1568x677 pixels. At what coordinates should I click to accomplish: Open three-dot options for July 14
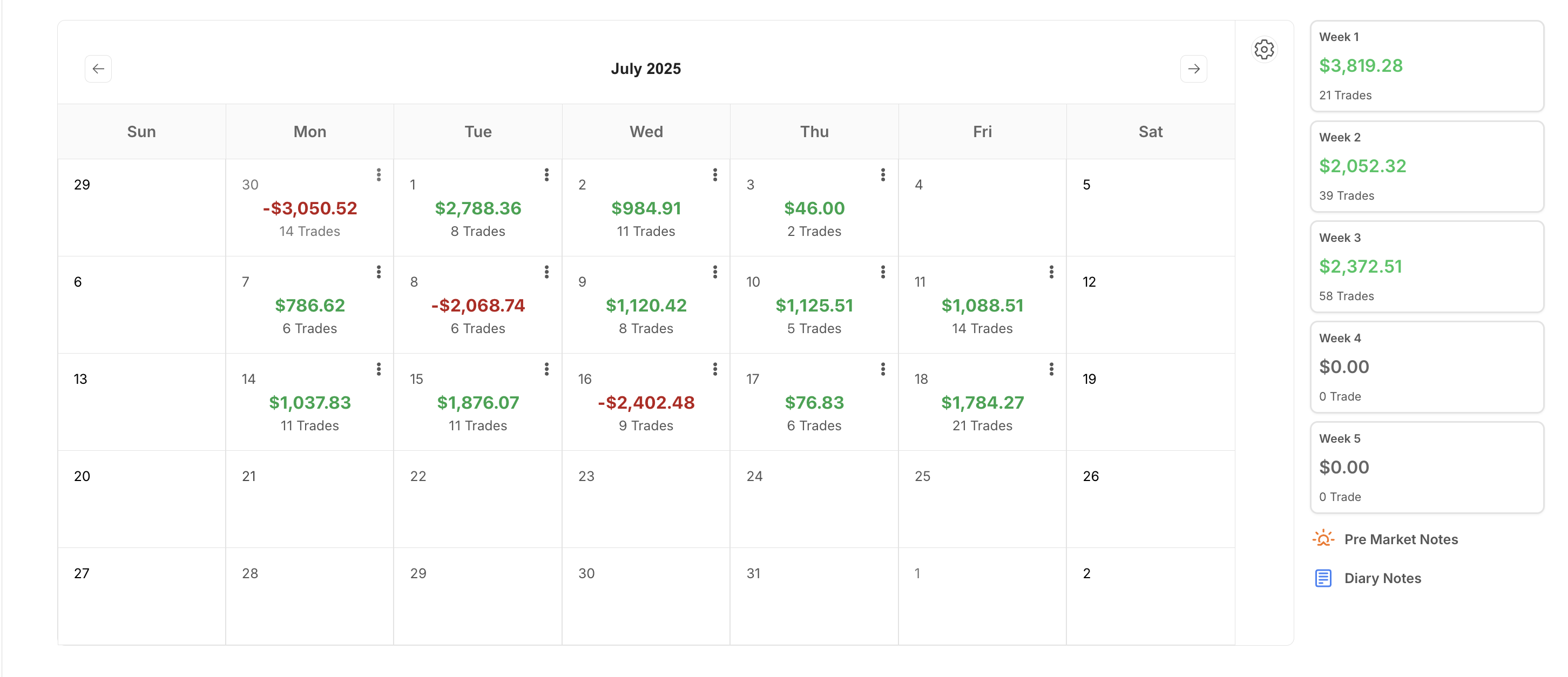click(x=379, y=369)
